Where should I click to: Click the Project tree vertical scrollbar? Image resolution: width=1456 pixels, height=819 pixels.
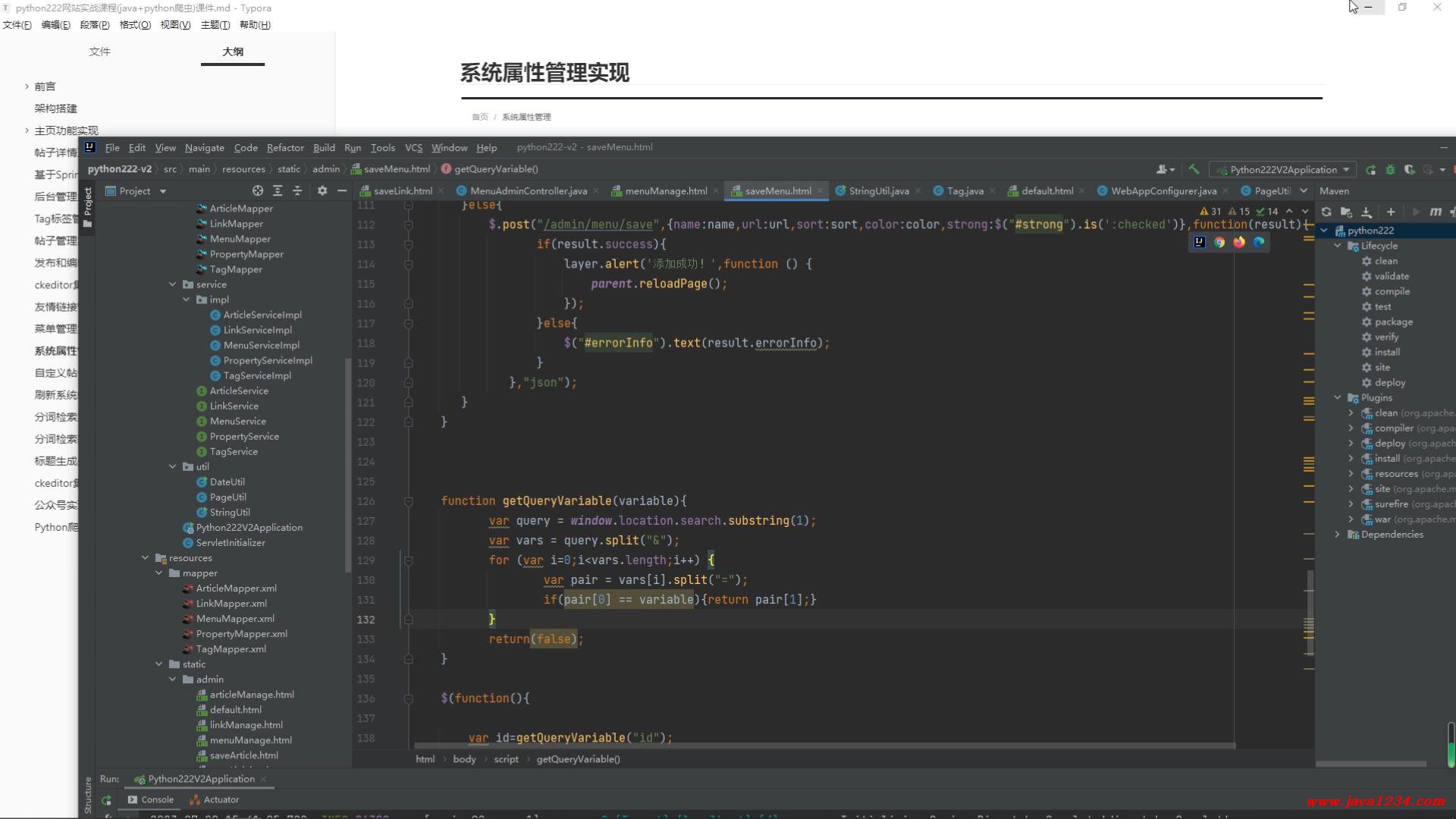(x=348, y=464)
